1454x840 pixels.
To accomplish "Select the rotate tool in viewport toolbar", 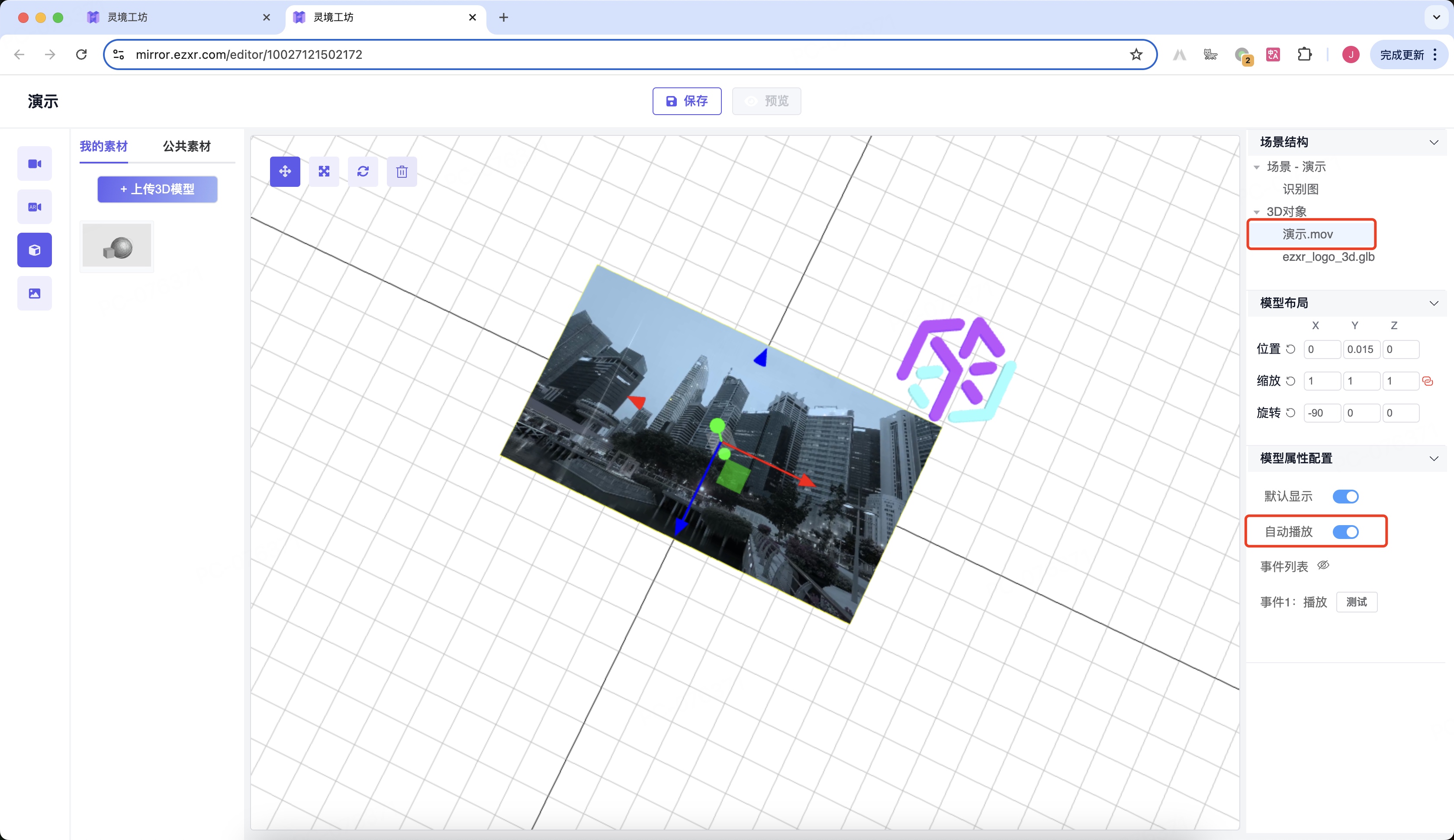I will coord(363,171).
